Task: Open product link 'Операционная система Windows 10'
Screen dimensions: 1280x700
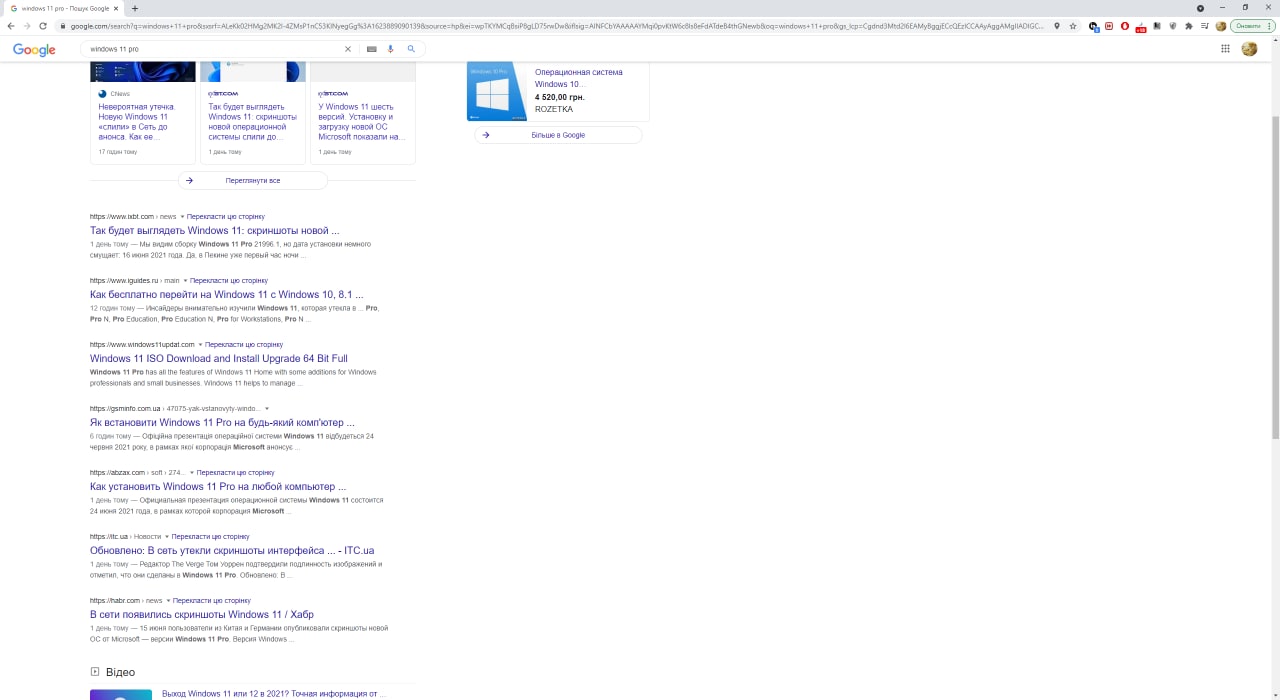Action: click(x=578, y=78)
